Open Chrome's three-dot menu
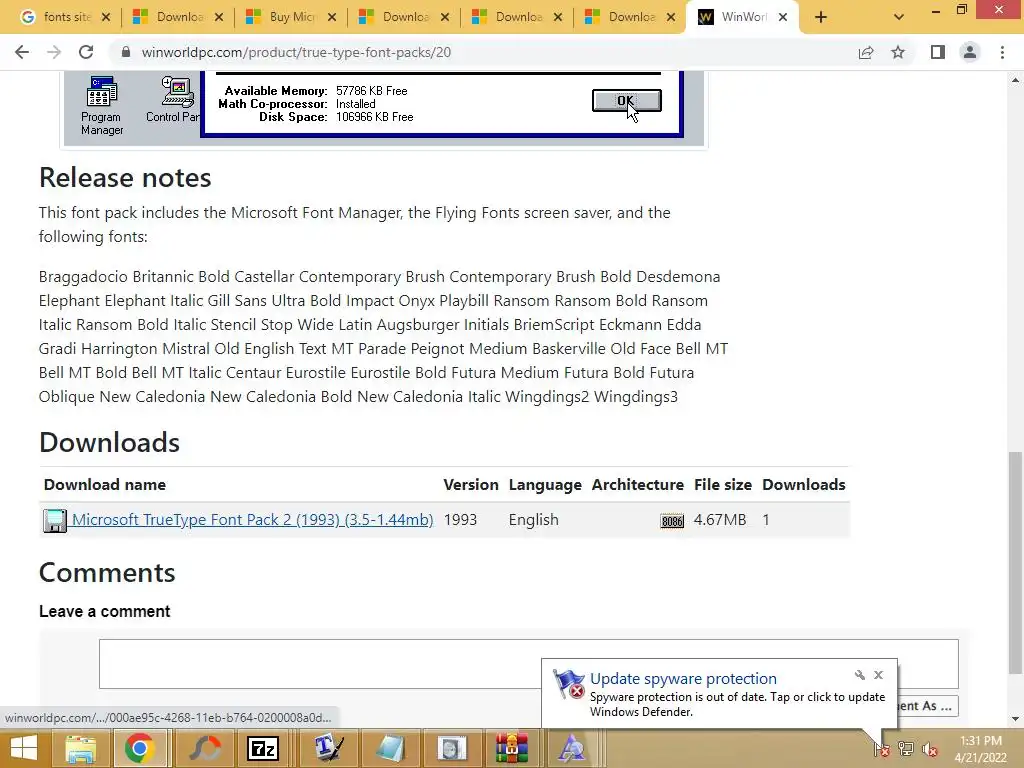The image size is (1024, 768). (1002, 52)
